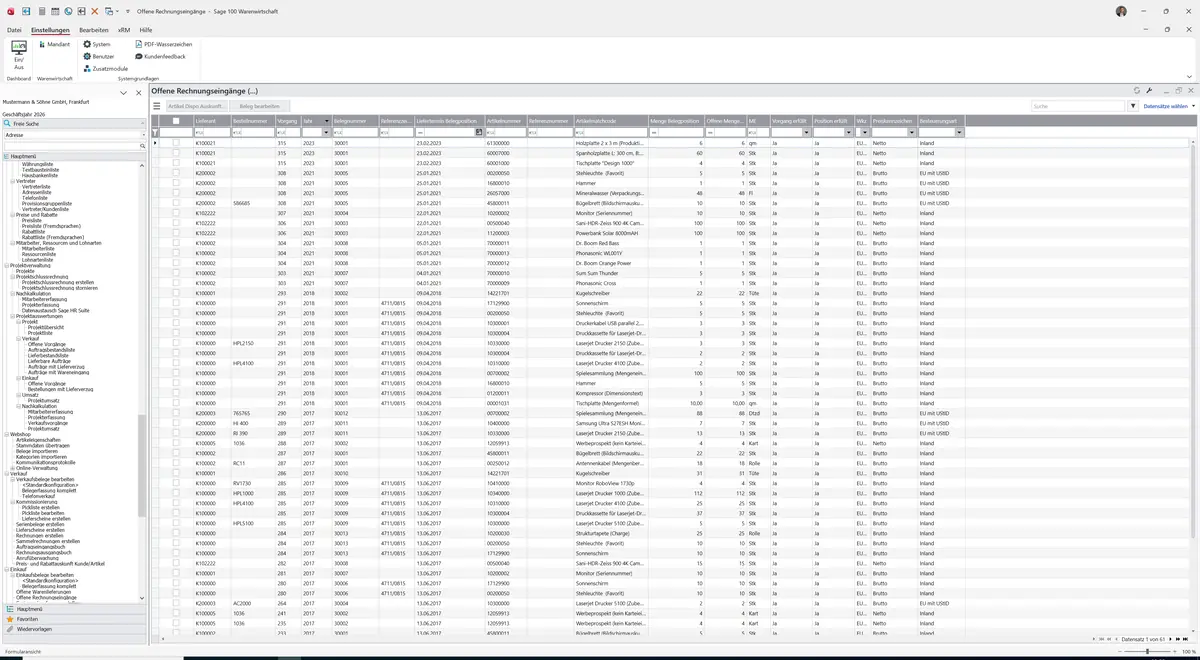The image size is (1200, 660).
Task: Check the row for Dr. Boom Red Bass
Action: point(176,243)
